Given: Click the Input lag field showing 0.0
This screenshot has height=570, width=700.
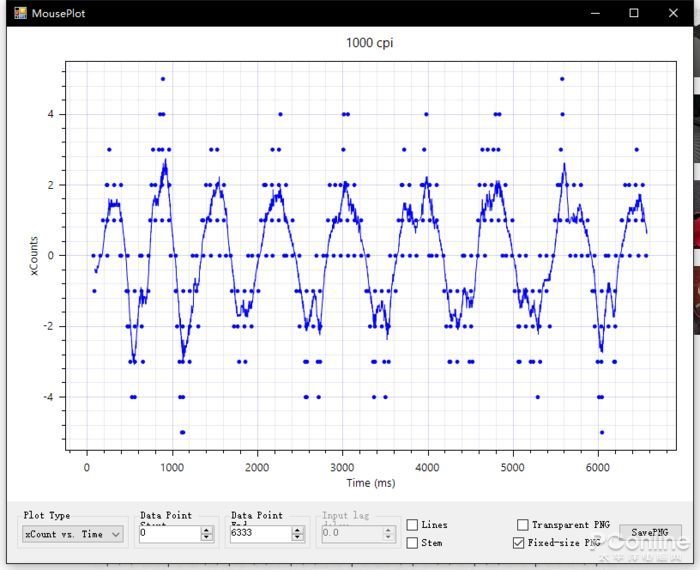Looking at the screenshot, I should click(x=352, y=533).
